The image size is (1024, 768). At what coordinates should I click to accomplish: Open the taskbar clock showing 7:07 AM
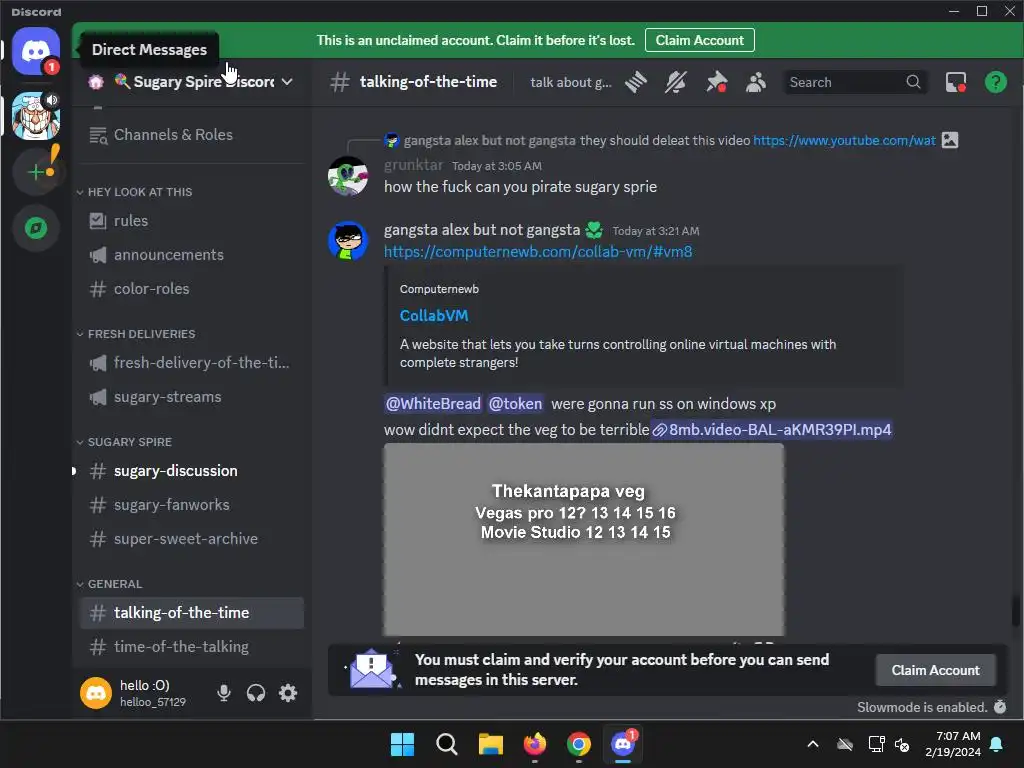(x=953, y=744)
